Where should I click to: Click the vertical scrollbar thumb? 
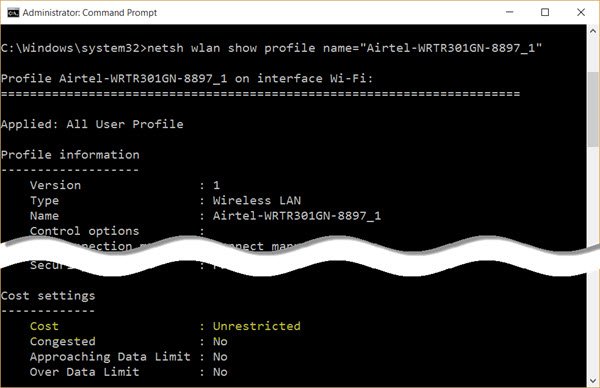point(593,109)
